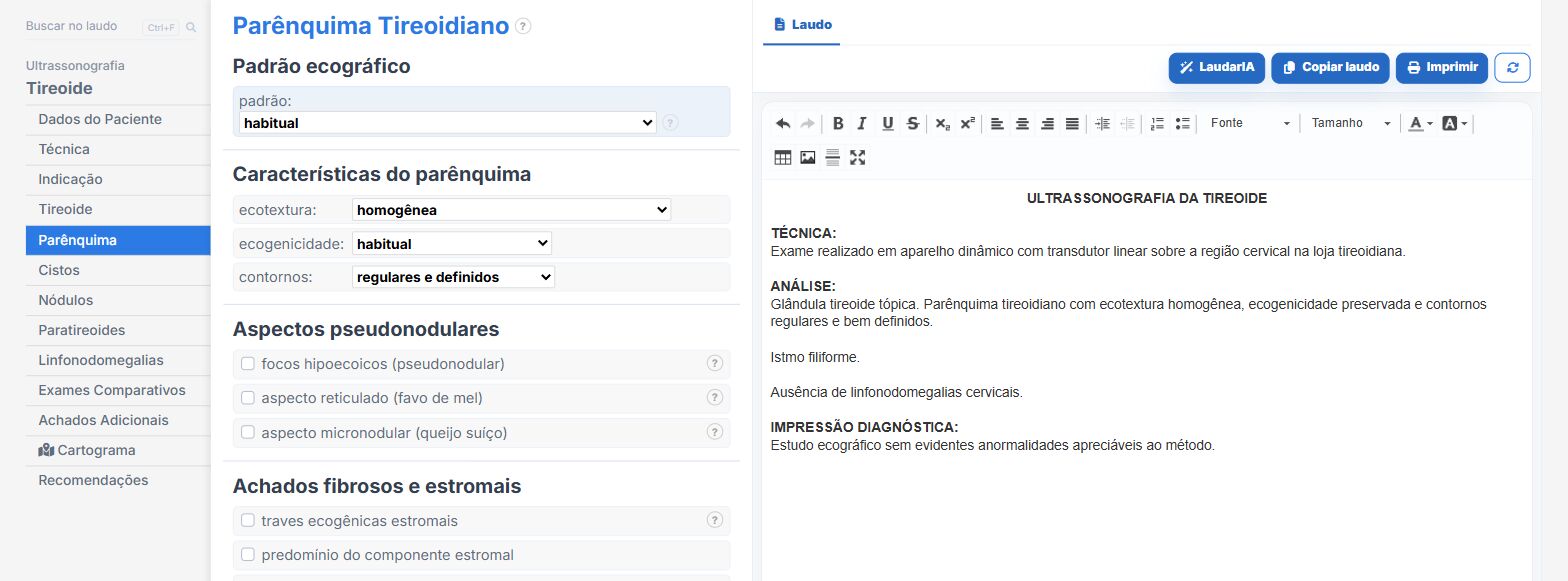
Task: Toggle superscript formatting
Action: point(967,123)
